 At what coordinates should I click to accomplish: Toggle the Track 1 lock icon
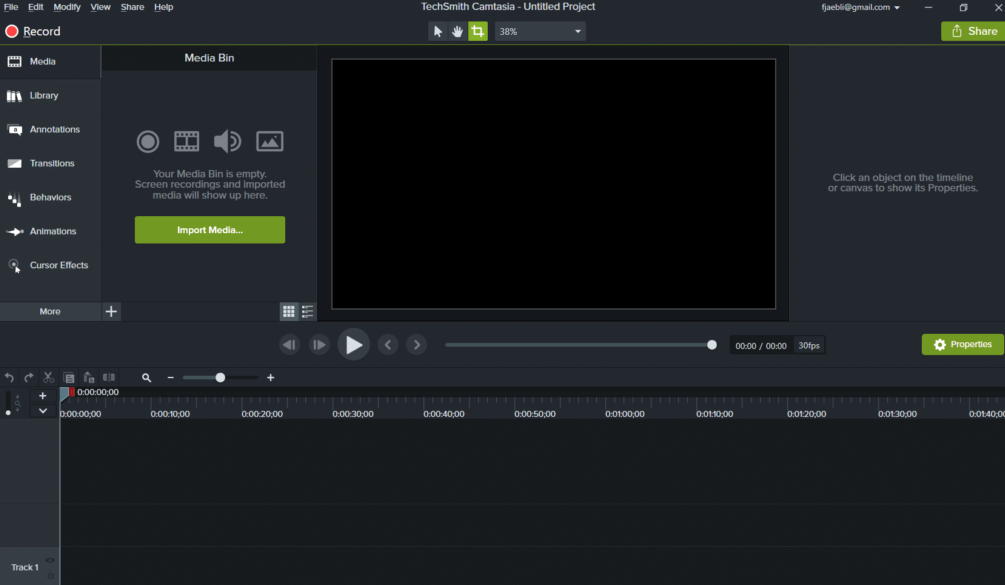[x=51, y=575]
